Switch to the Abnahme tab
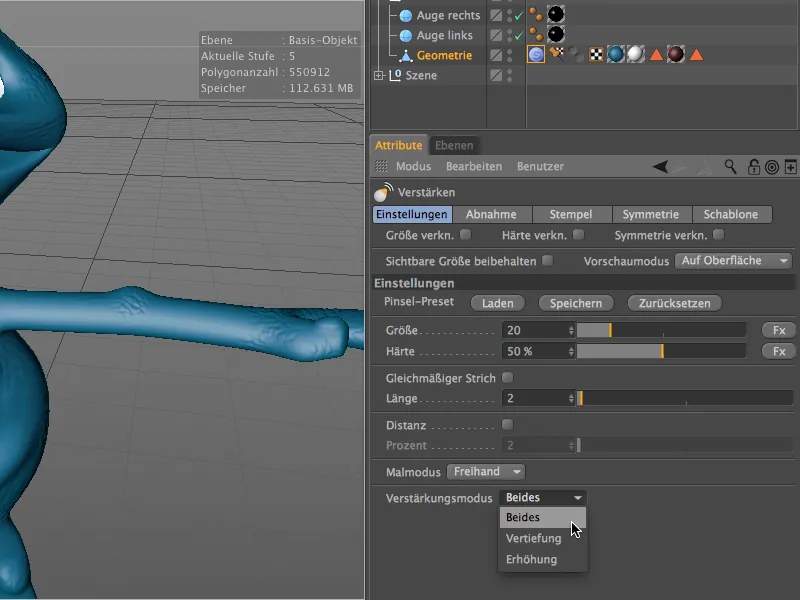This screenshot has width=800, height=600. (491, 214)
